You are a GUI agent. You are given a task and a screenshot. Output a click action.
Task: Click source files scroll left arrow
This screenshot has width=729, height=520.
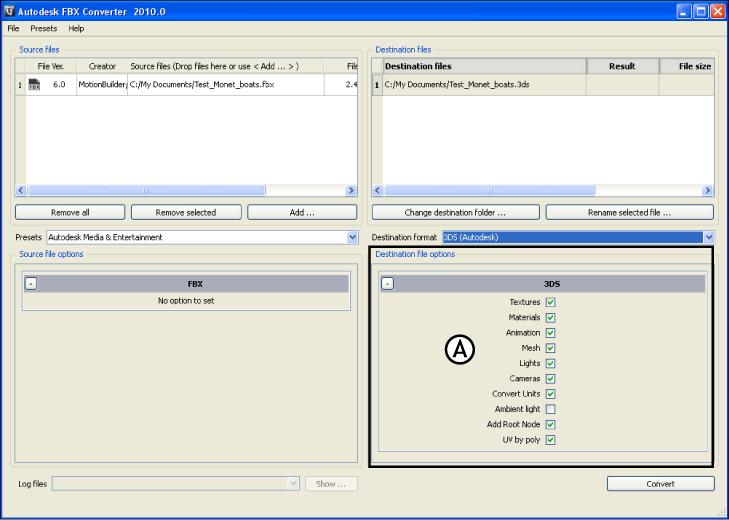point(20,190)
